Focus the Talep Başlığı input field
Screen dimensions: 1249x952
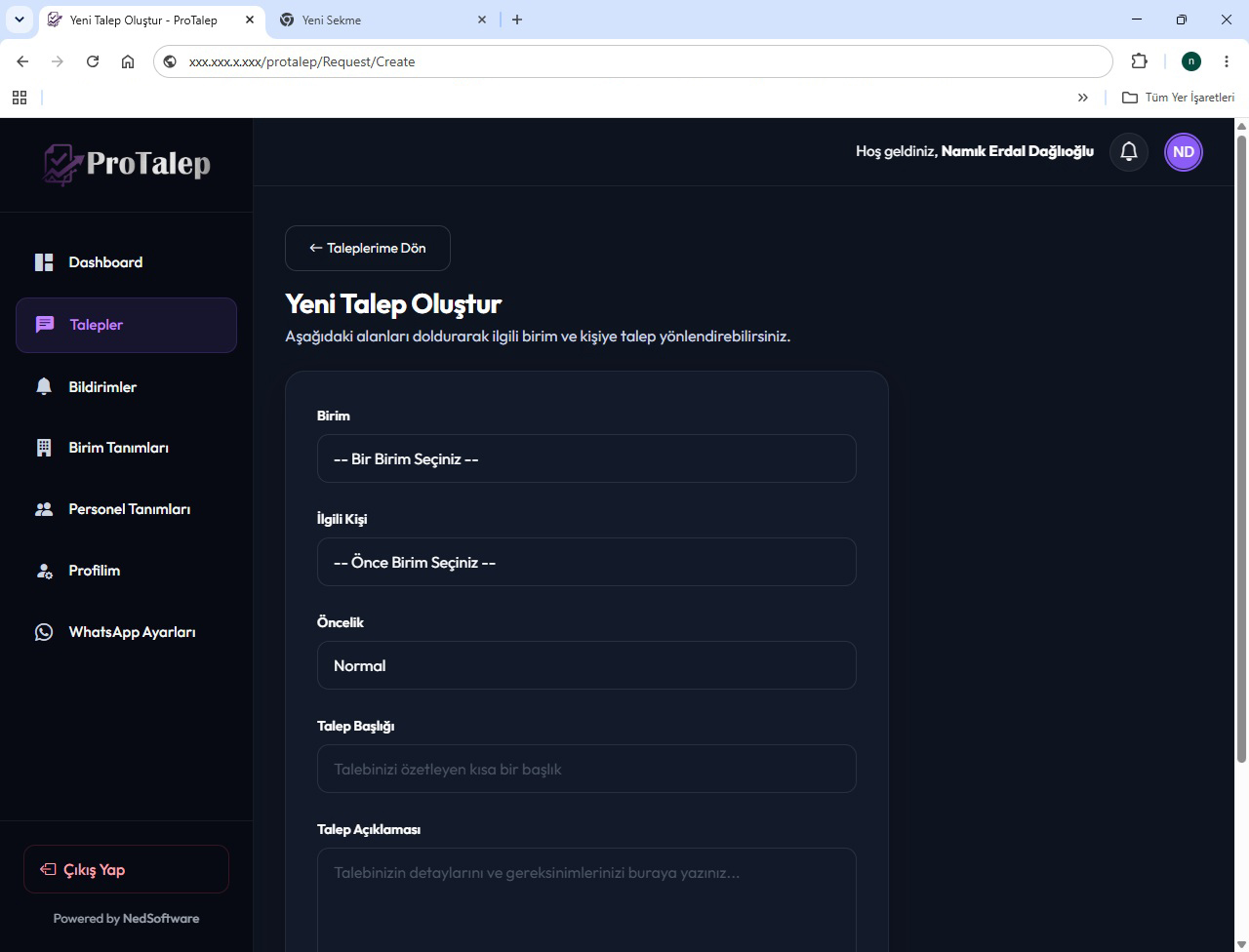click(586, 769)
